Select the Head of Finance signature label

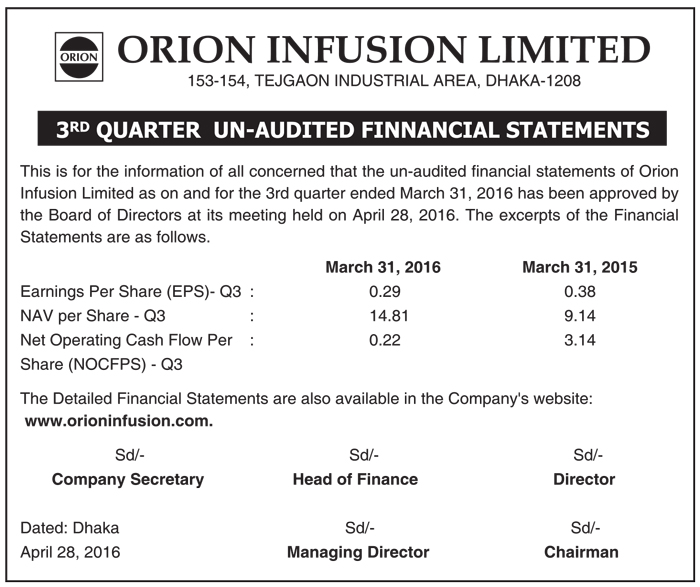point(355,479)
